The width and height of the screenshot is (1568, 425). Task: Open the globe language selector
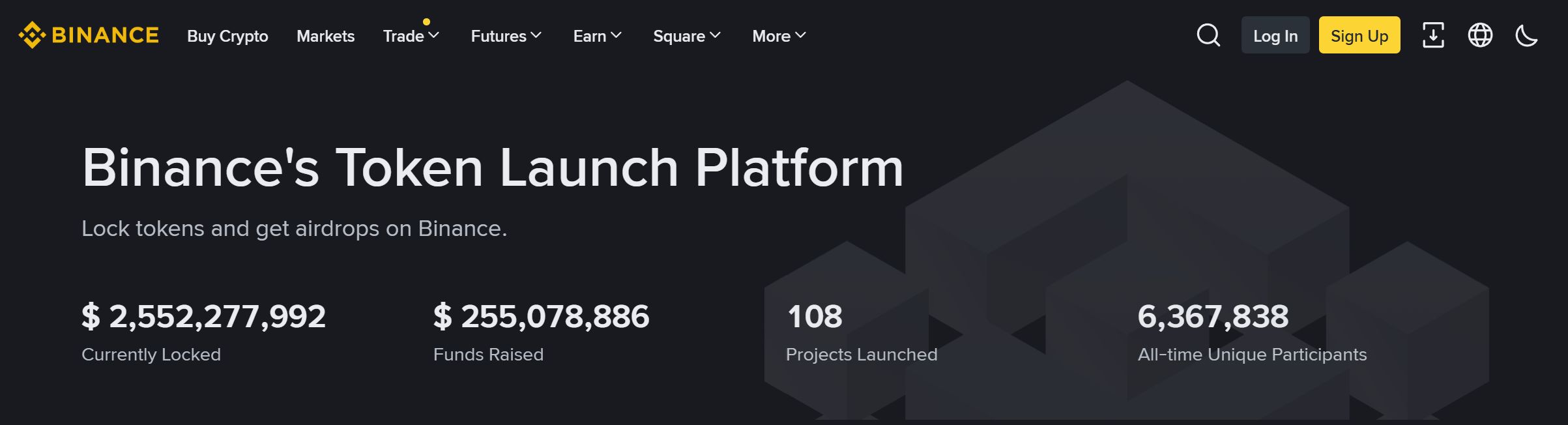pos(1480,35)
